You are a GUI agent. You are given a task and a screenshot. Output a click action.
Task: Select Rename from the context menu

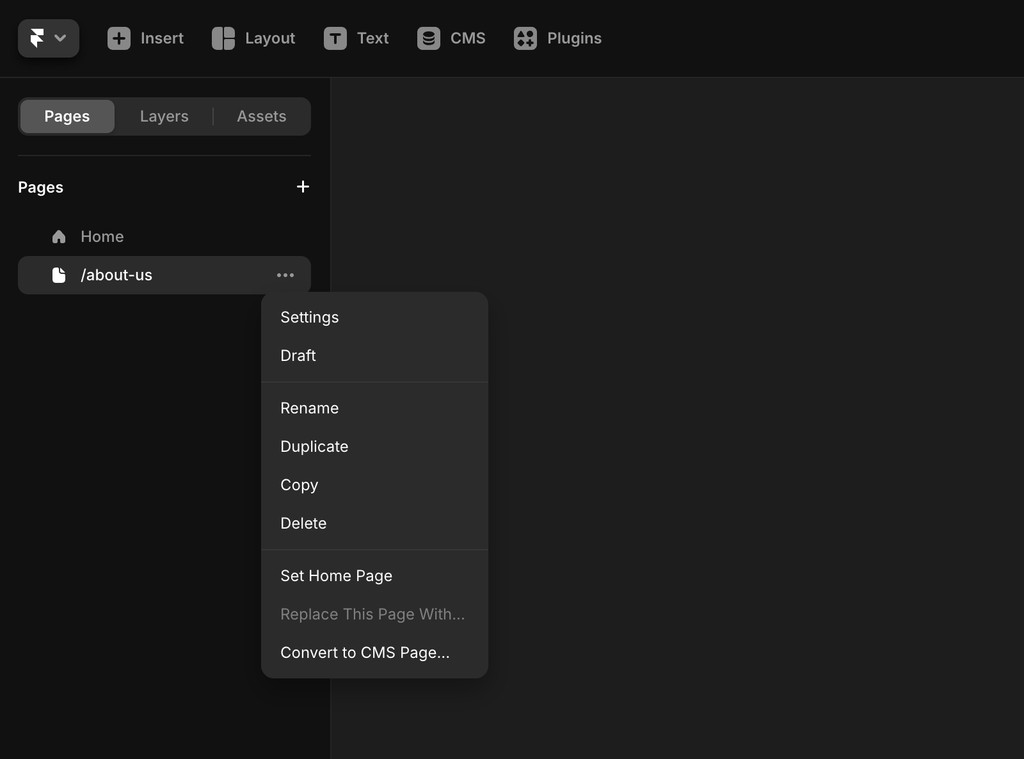tap(309, 408)
